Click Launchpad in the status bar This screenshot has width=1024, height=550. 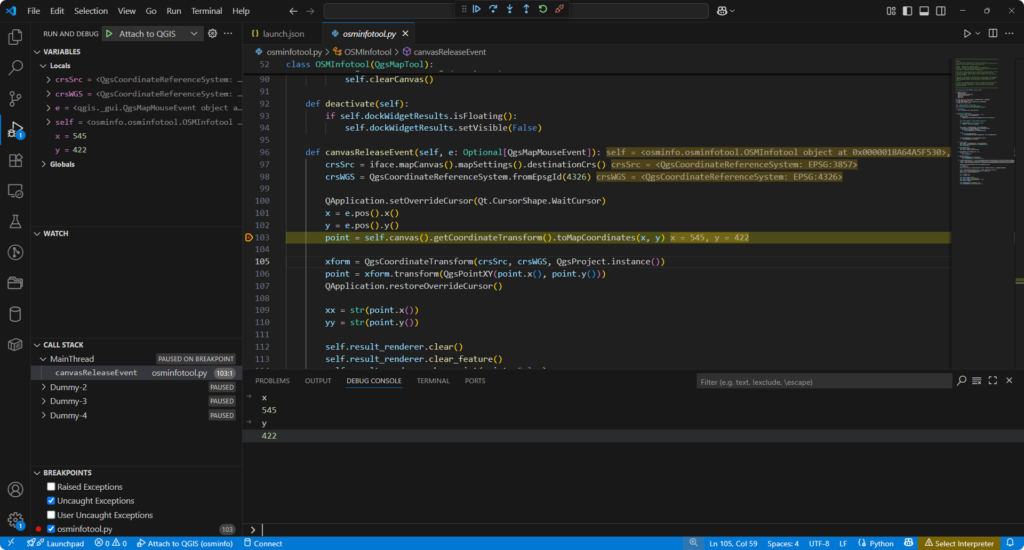point(56,543)
